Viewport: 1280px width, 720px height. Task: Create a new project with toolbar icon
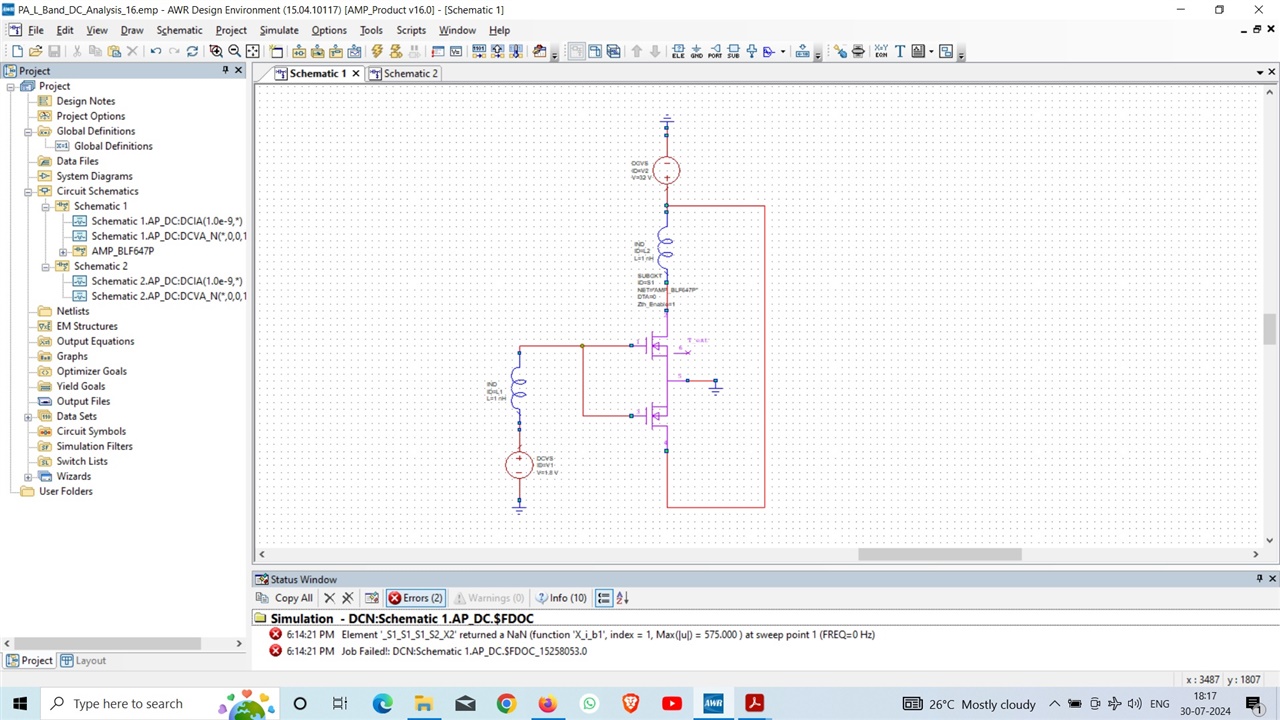pos(17,51)
